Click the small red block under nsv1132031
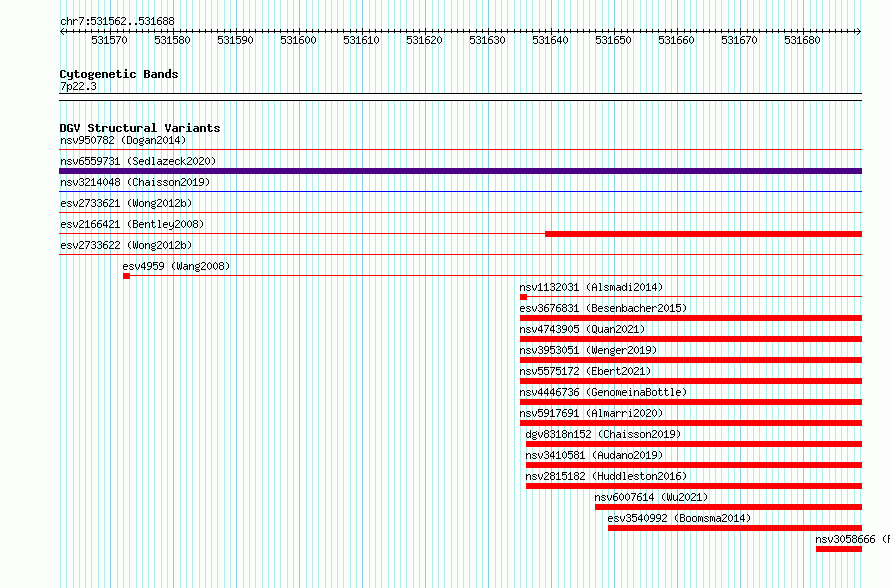Viewport: 890px width, 588px height. click(x=523, y=297)
